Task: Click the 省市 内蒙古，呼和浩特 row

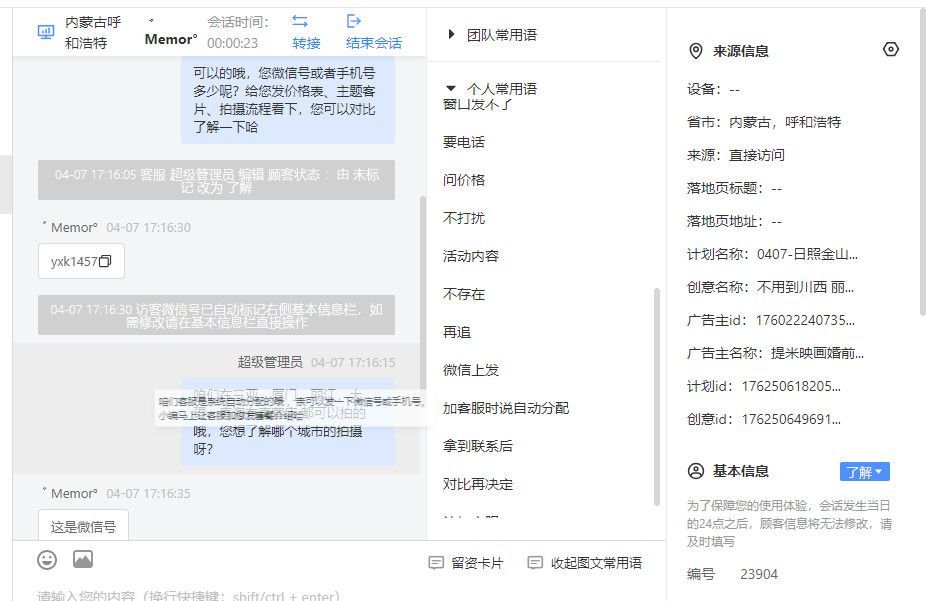Action: point(764,122)
